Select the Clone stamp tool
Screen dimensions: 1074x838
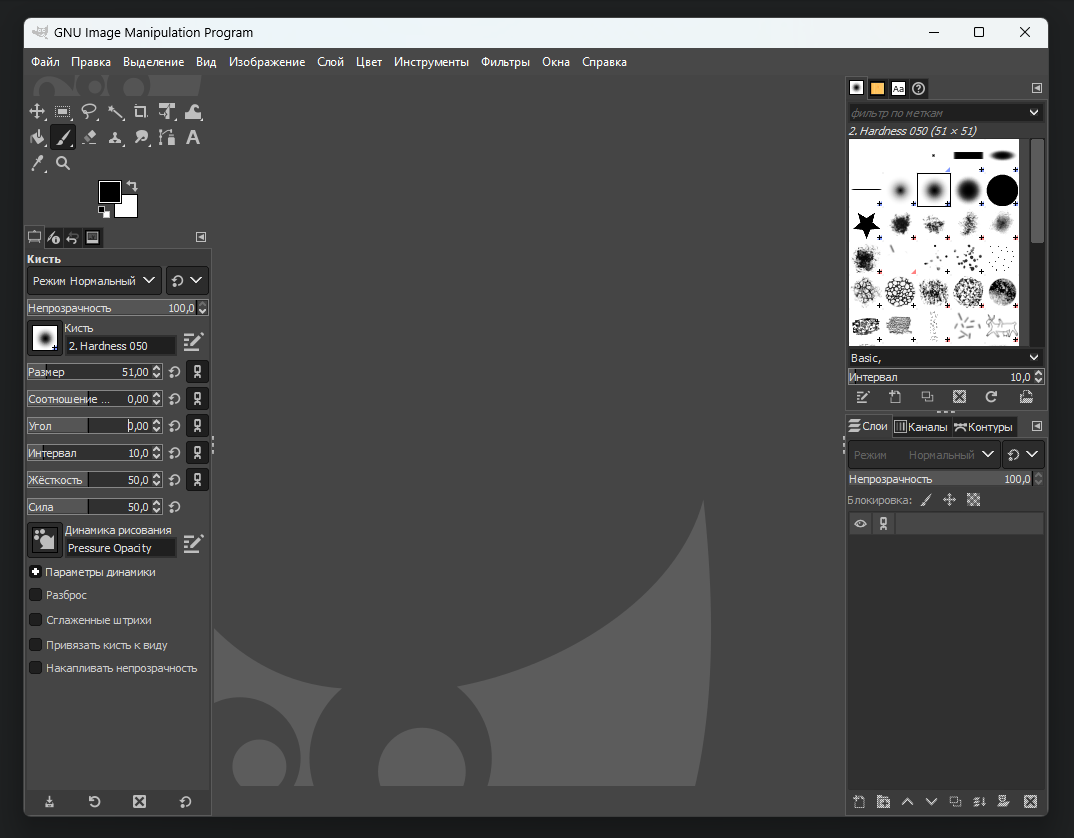point(115,137)
